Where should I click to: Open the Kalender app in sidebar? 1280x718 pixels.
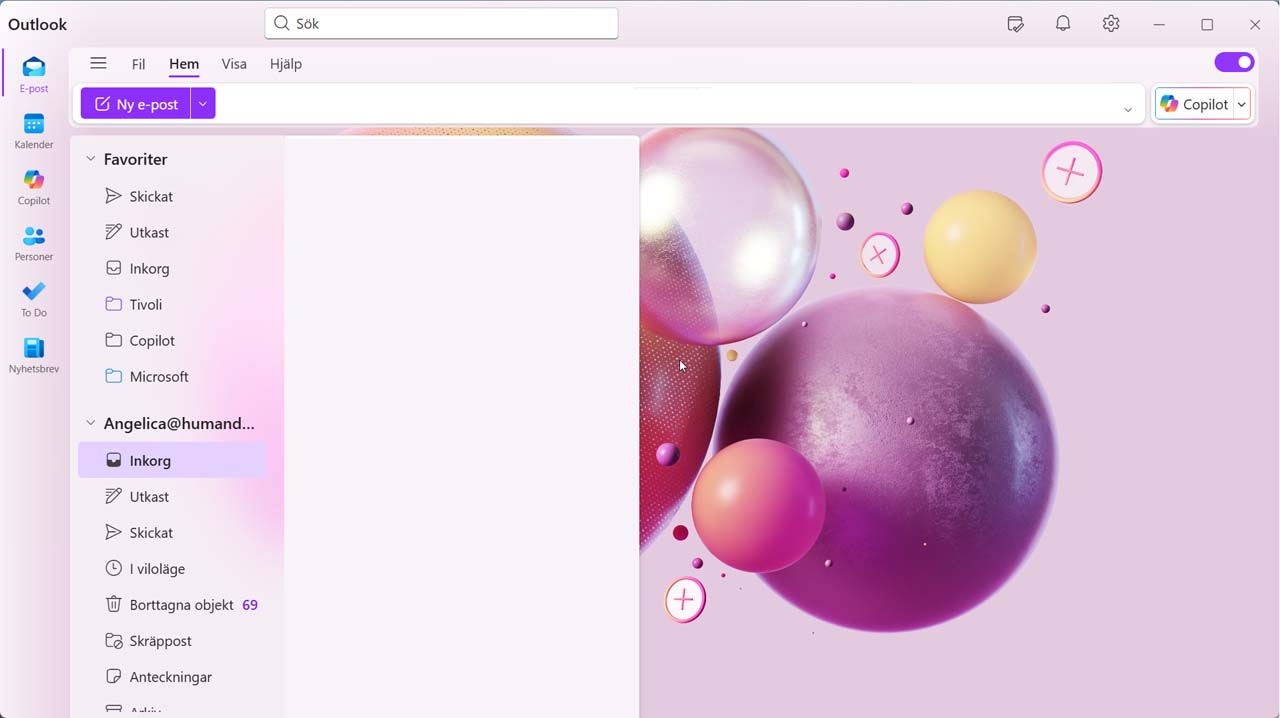click(34, 130)
